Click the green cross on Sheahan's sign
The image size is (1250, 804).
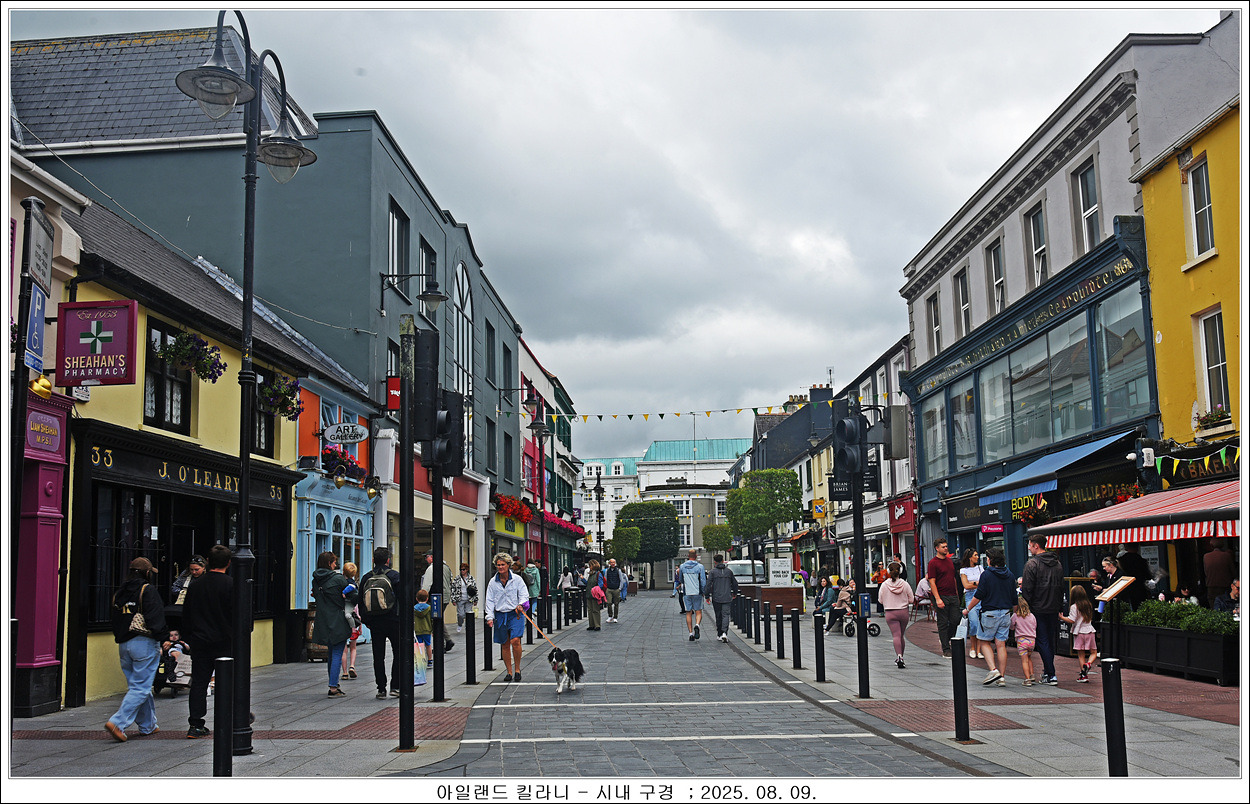click(96, 337)
